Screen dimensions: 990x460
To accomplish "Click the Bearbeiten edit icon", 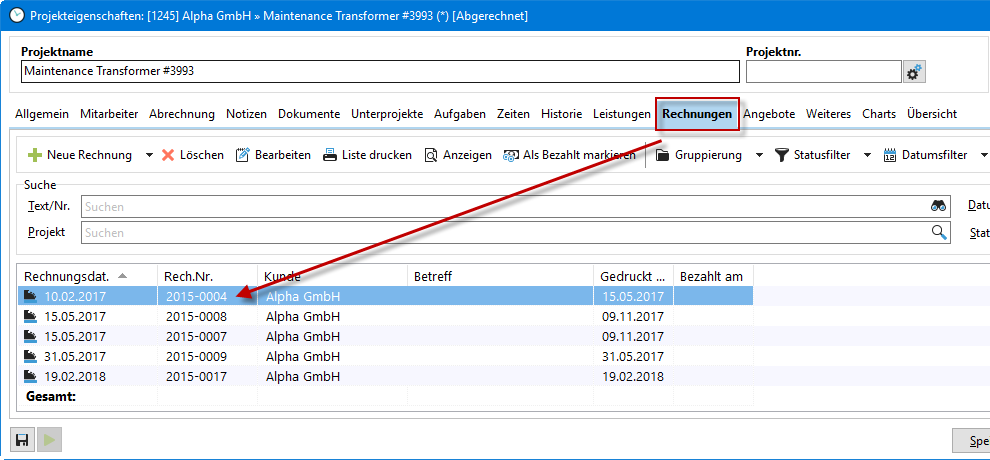I will click(x=242, y=155).
